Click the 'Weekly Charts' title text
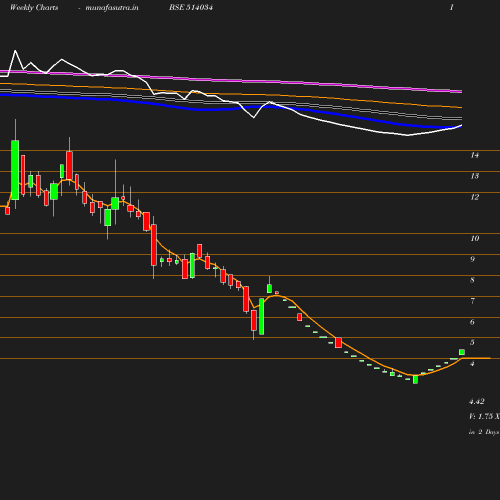The image size is (500, 500). 34,7
